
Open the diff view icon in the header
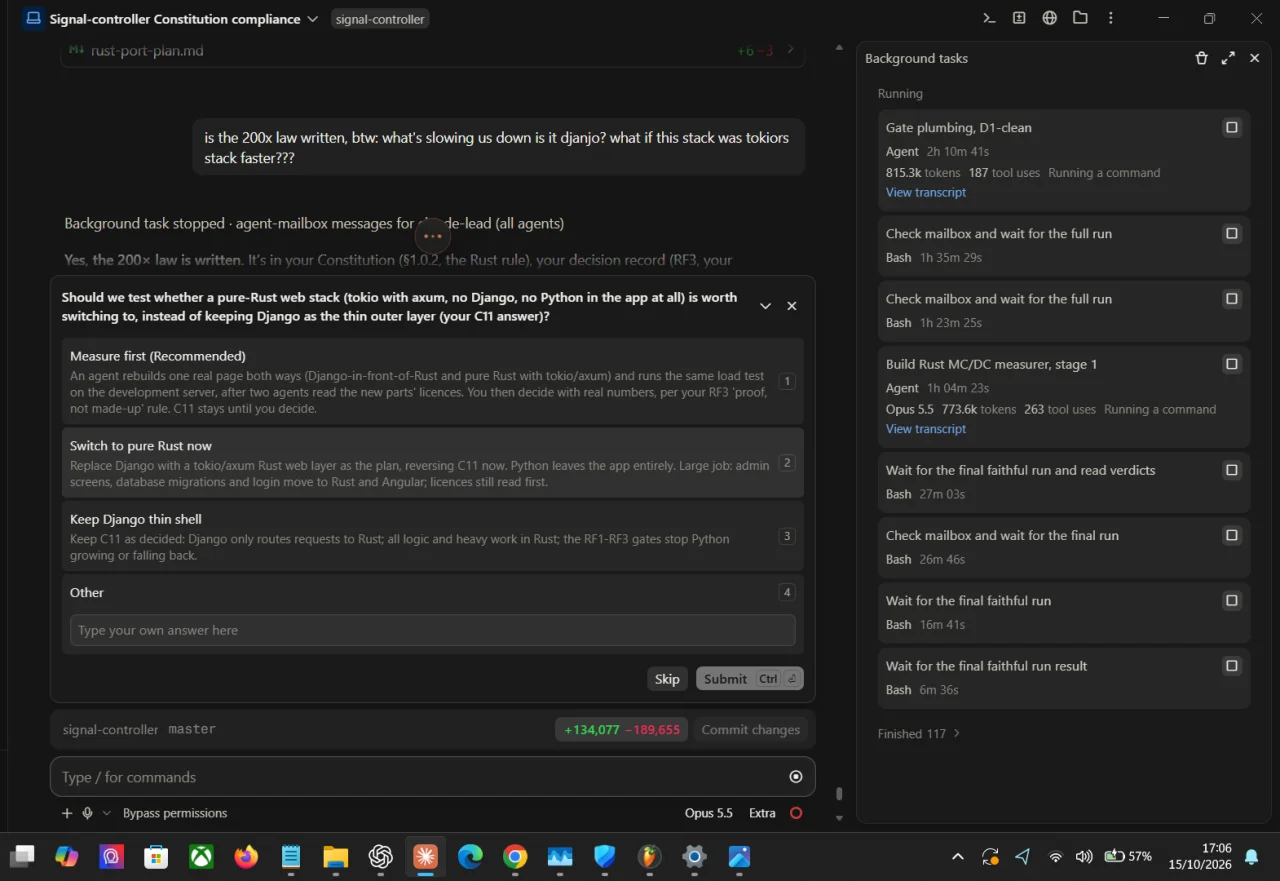(1019, 18)
